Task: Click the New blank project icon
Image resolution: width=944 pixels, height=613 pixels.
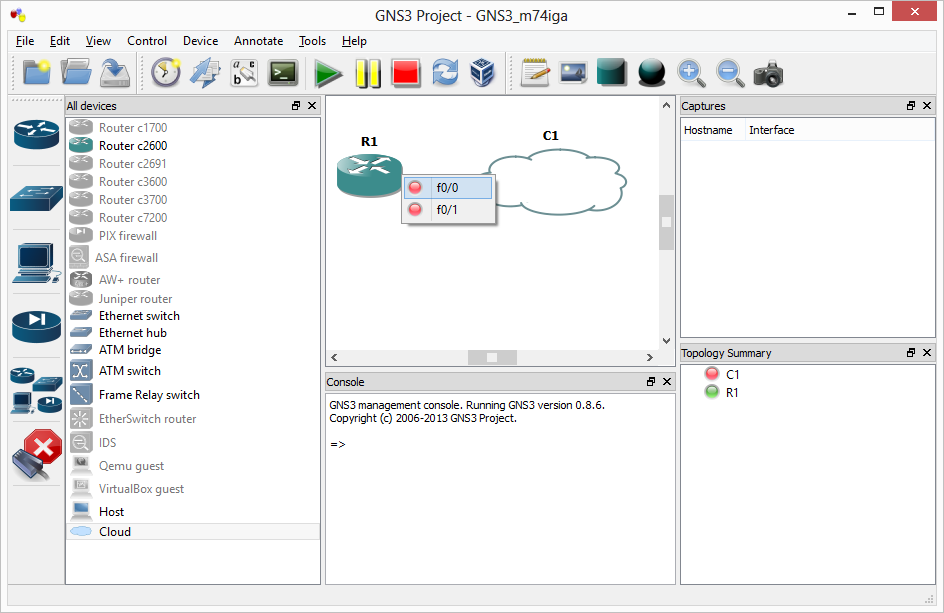Action: (37, 73)
